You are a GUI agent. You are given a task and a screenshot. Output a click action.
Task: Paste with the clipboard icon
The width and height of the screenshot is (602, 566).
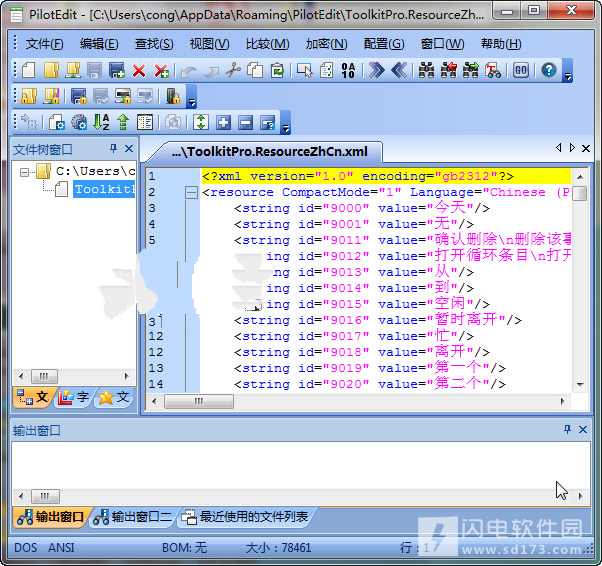pos(277,71)
